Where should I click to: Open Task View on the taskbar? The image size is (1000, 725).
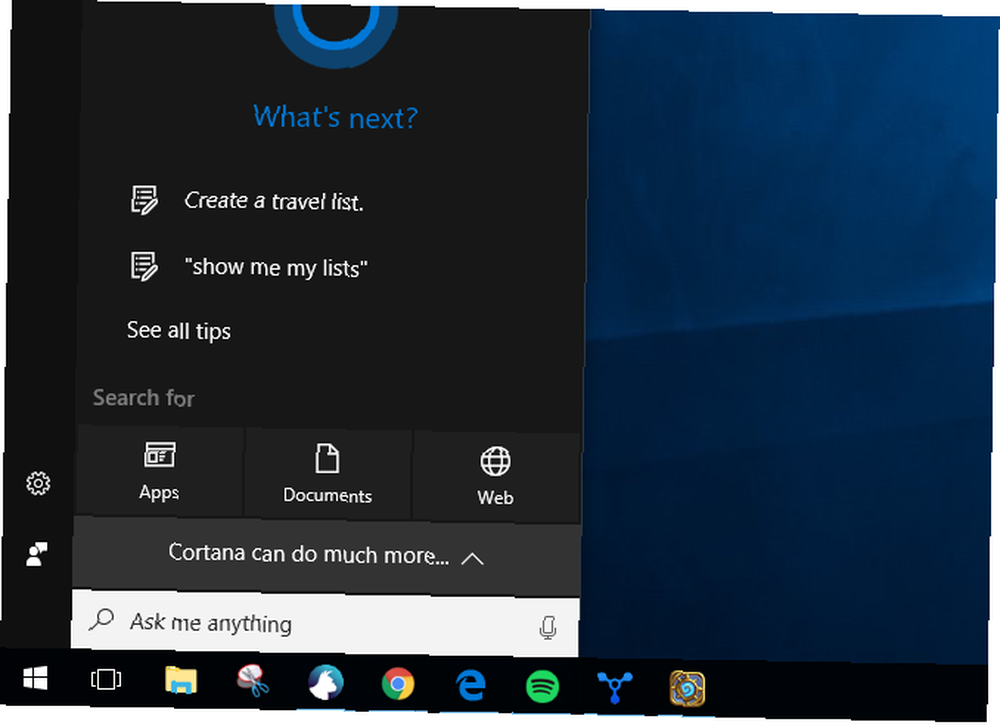pos(106,680)
